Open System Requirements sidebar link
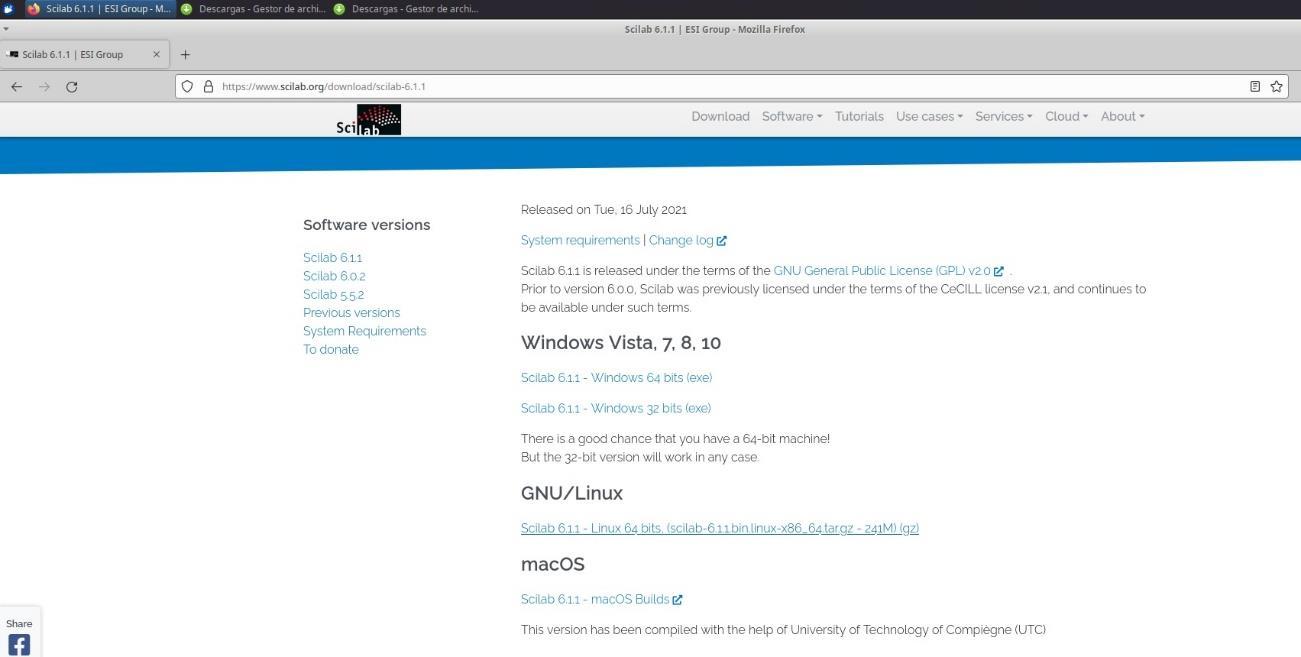 pyautogui.click(x=364, y=331)
